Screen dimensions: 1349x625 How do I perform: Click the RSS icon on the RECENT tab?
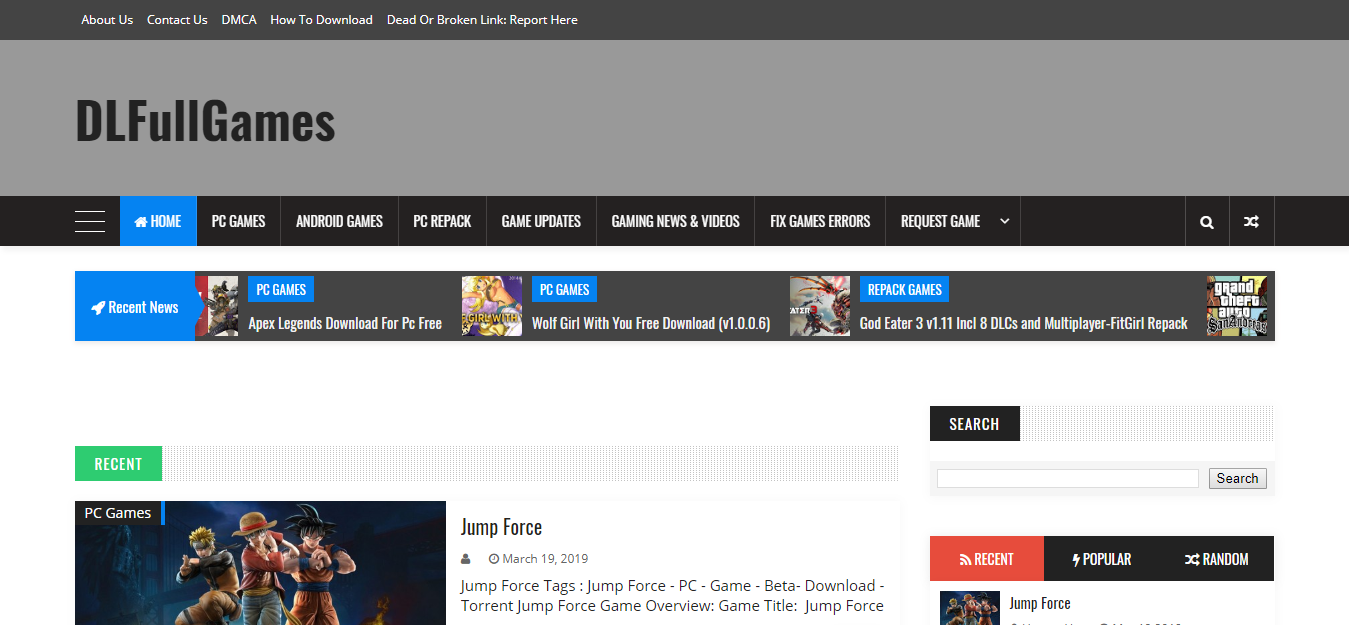click(966, 558)
